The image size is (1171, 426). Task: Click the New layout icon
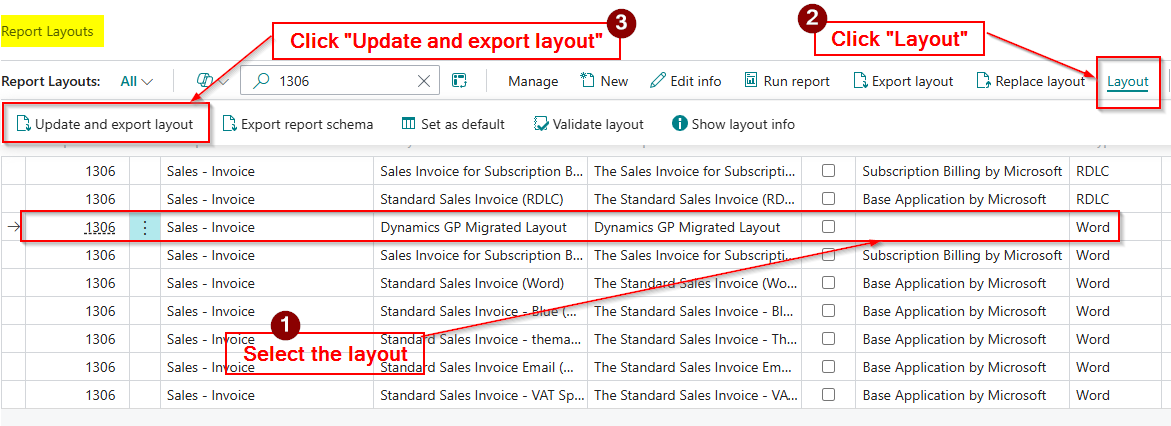coord(587,81)
